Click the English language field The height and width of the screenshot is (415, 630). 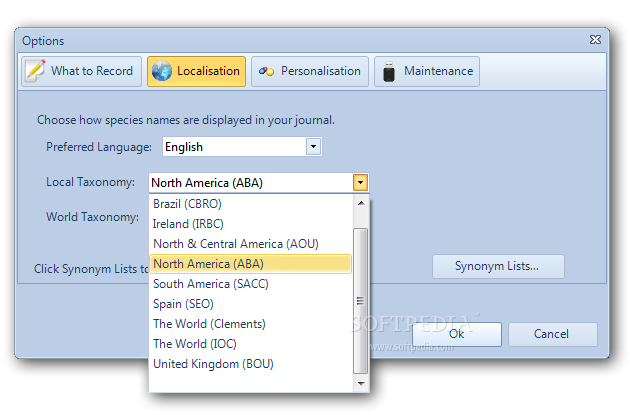pos(242,147)
